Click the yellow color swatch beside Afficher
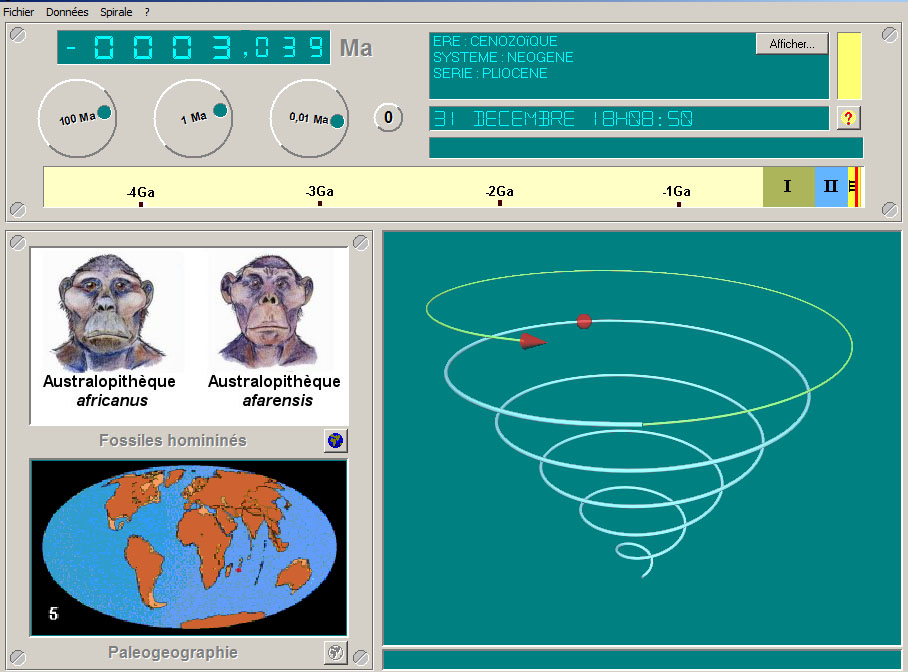 tap(848, 66)
